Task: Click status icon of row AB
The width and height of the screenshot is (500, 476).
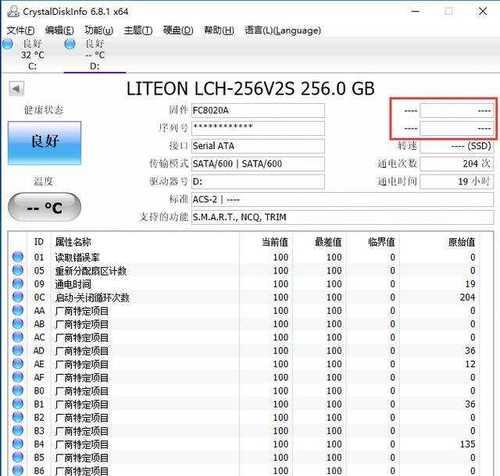Action: click(x=18, y=323)
